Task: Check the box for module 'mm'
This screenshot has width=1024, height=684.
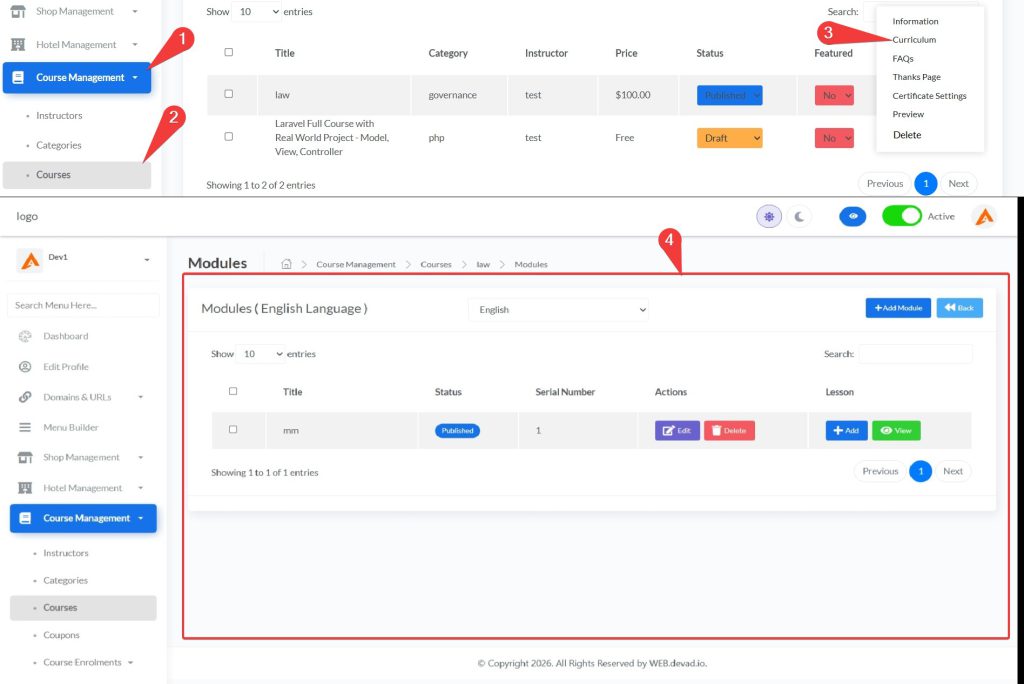Action: click(x=233, y=430)
